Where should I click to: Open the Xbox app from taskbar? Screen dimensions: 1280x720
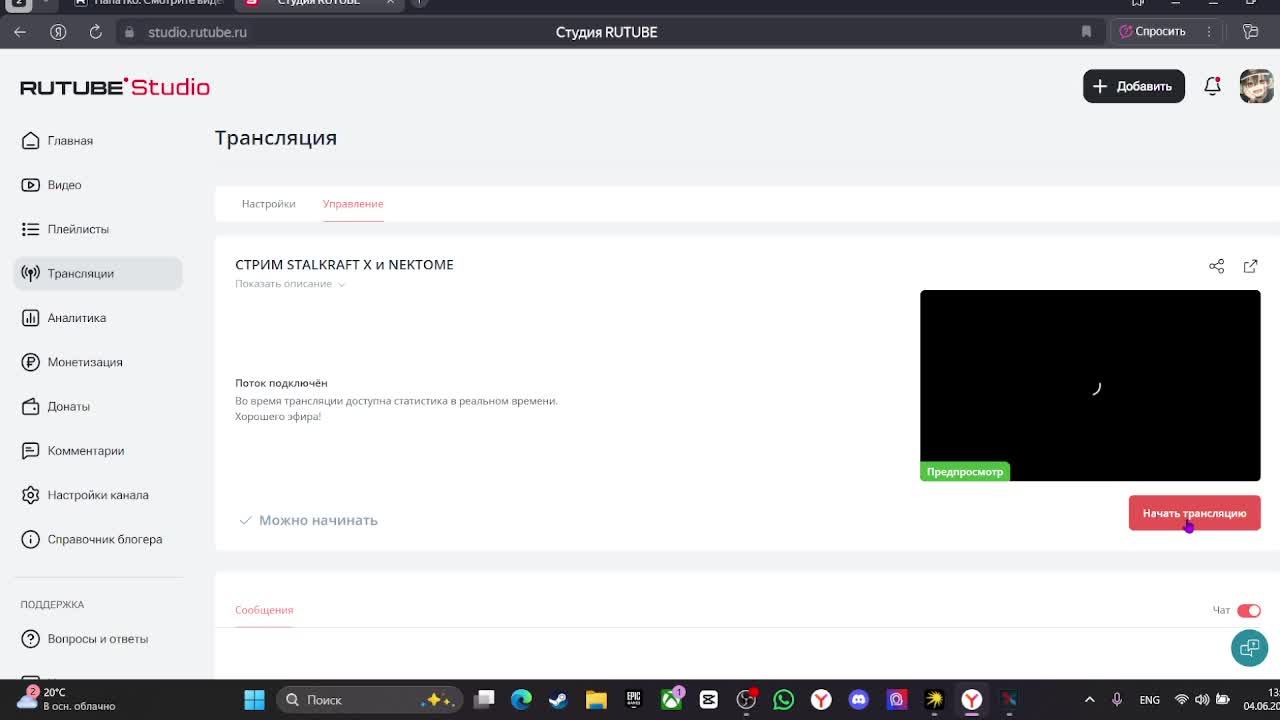(671, 700)
